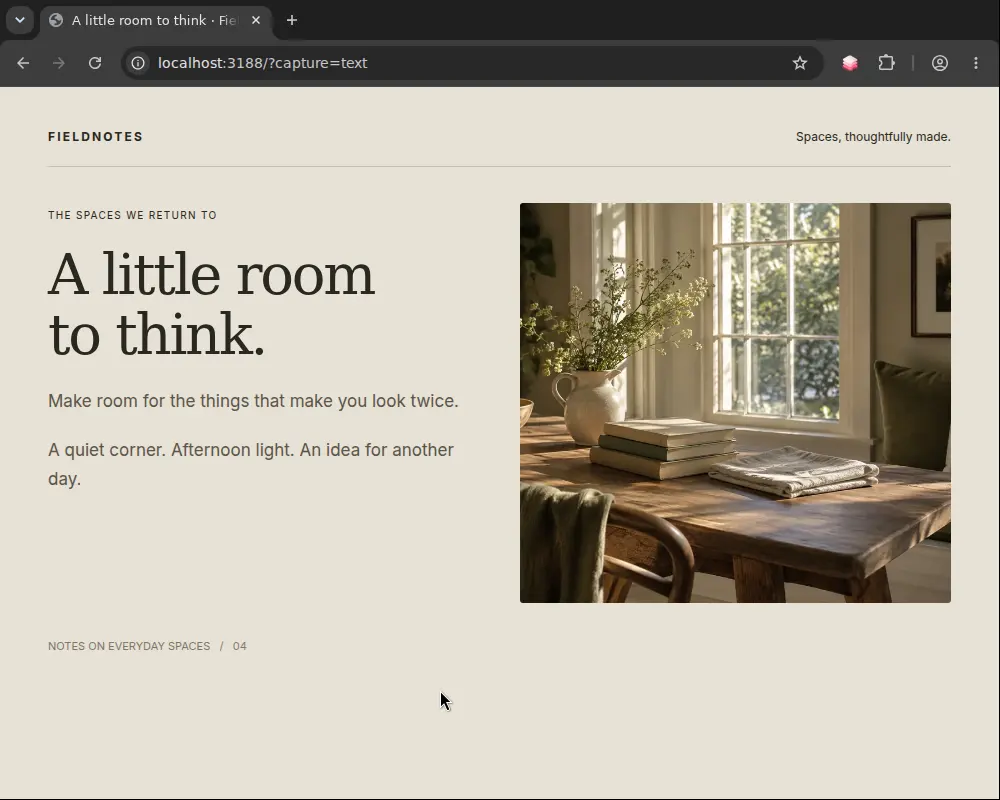Click the 'A little room to think.' headline
The image size is (1000, 800).
211,305
